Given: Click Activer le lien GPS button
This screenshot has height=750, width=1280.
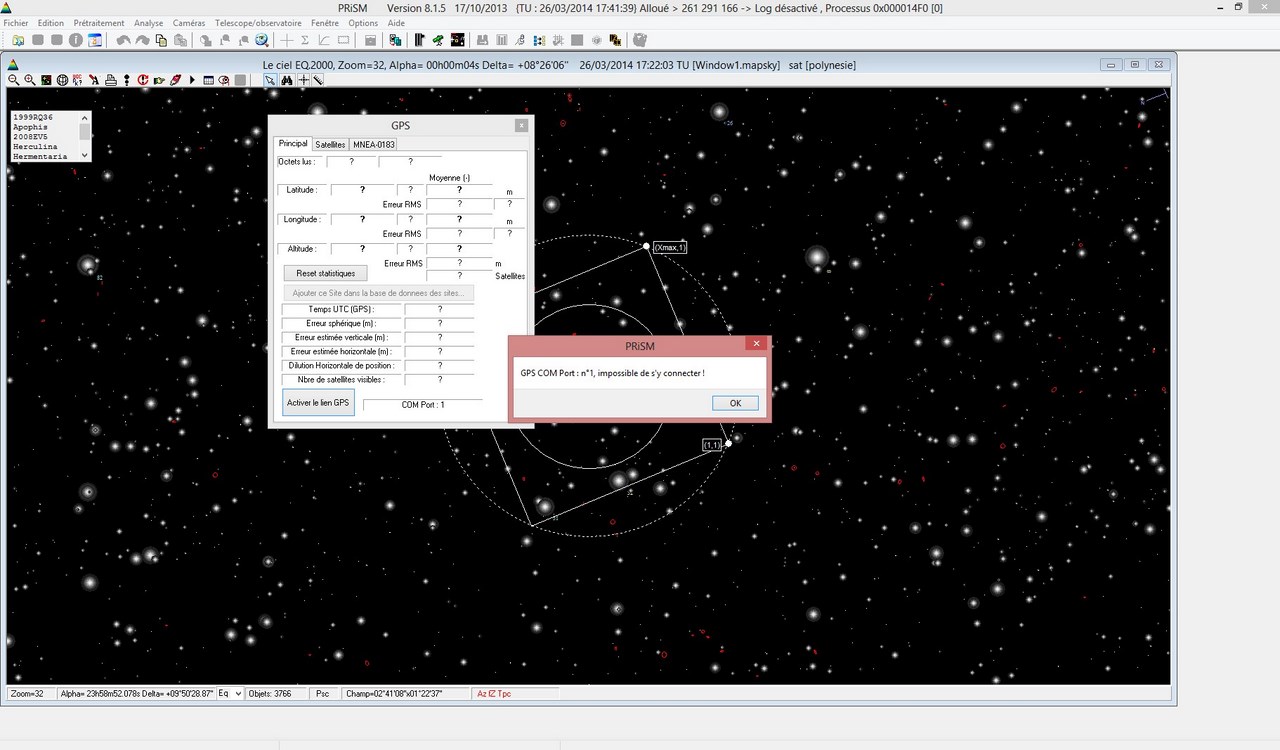Looking at the screenshot, I should pos(318,403).
